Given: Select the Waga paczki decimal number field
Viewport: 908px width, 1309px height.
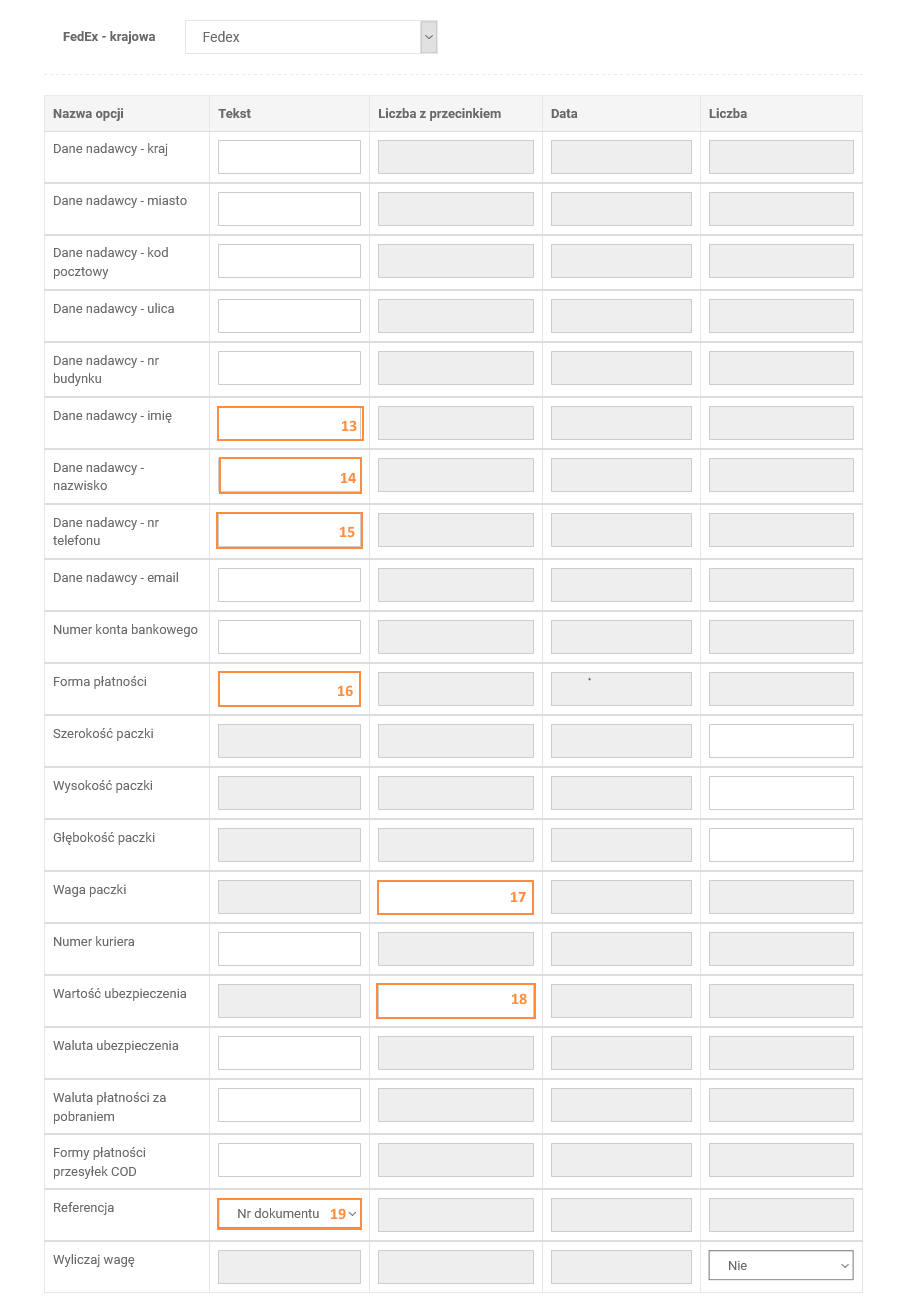Looking at the screenshot, I should click(x=455, y=897).
